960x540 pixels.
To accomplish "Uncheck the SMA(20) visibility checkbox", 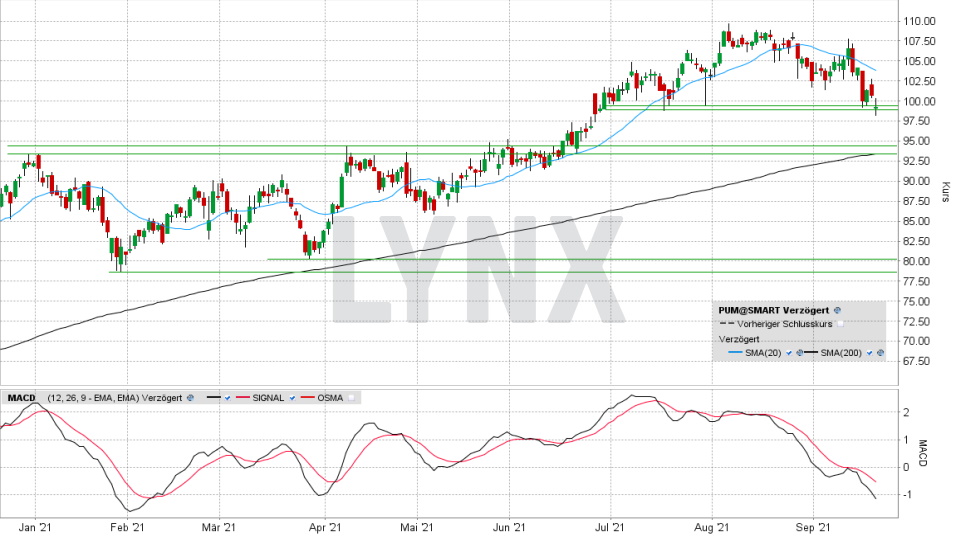I will coord(789,353).
